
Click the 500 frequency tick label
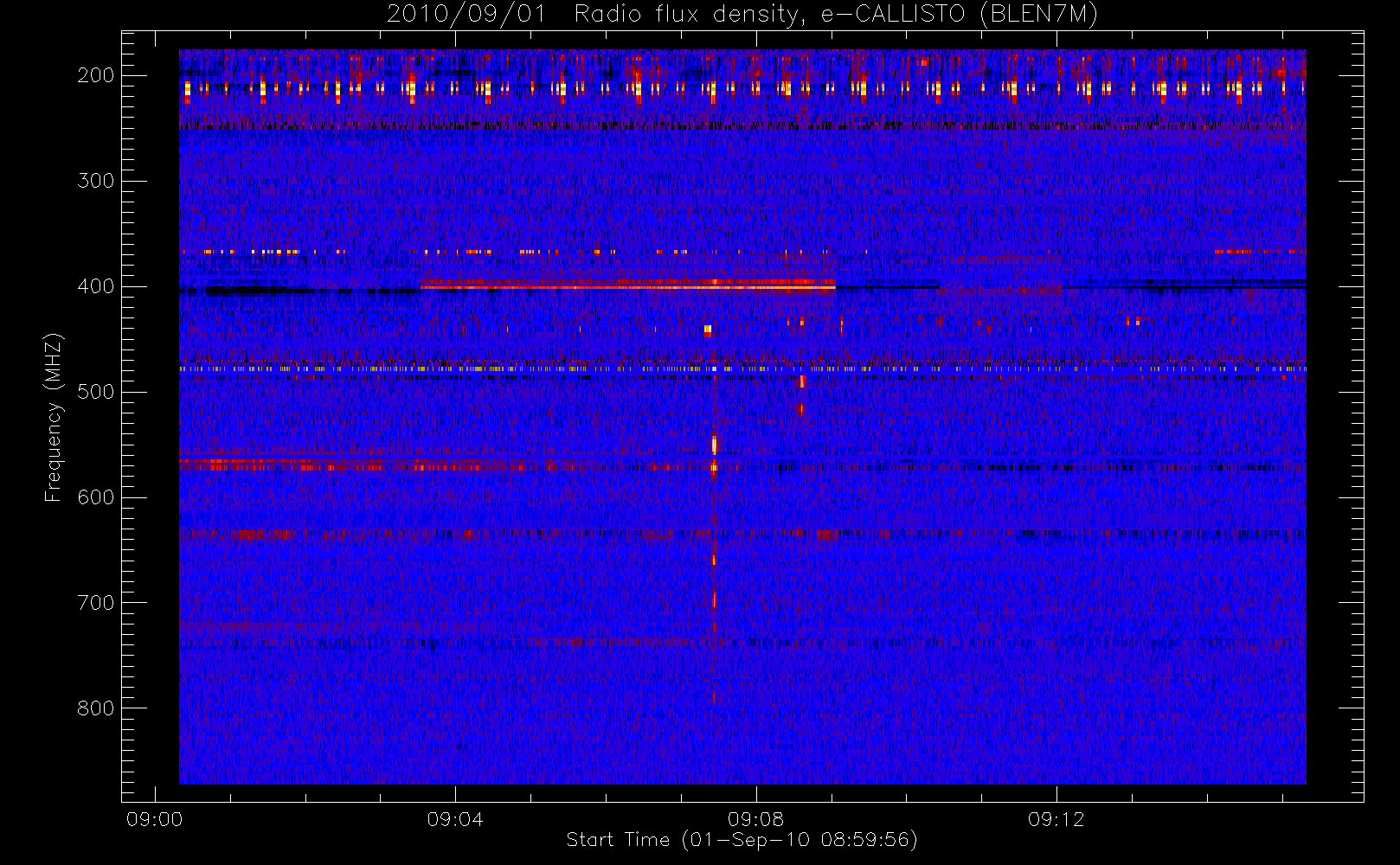[95, 392]
